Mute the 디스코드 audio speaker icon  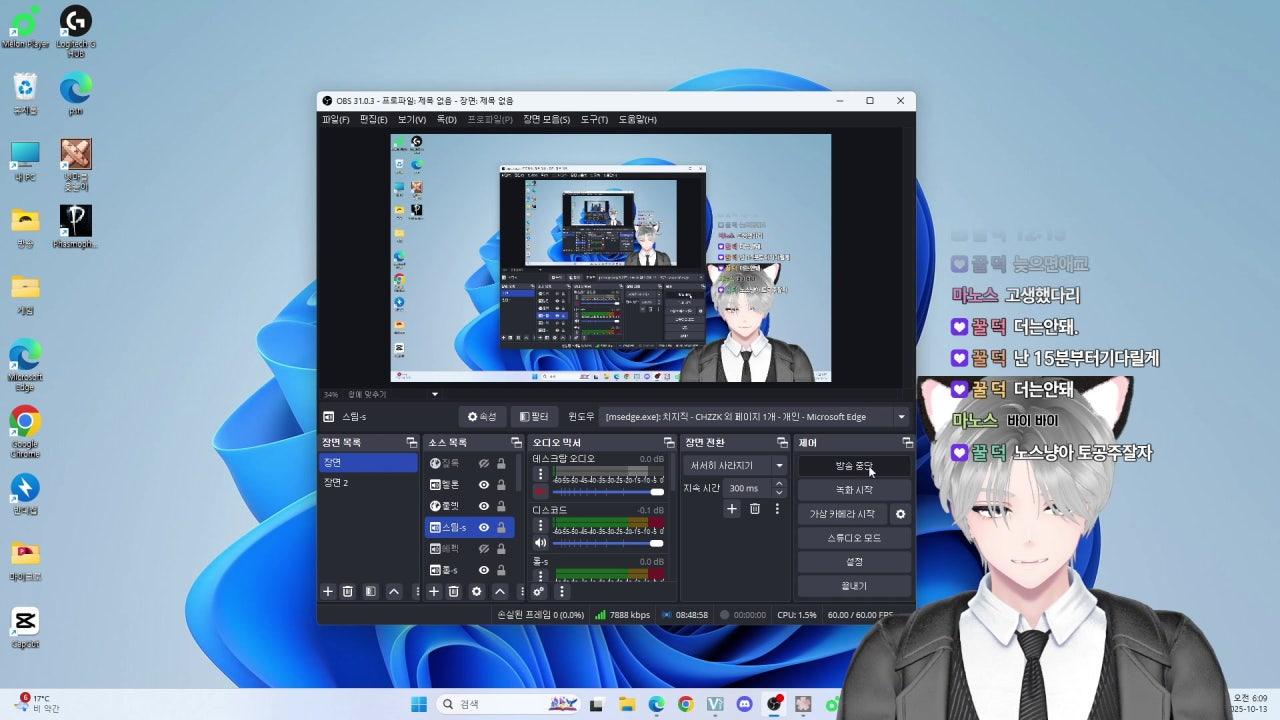pos(541,543)
